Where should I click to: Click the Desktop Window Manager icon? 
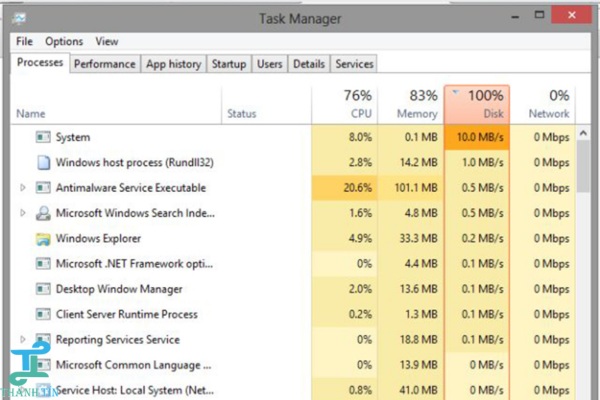43,289
